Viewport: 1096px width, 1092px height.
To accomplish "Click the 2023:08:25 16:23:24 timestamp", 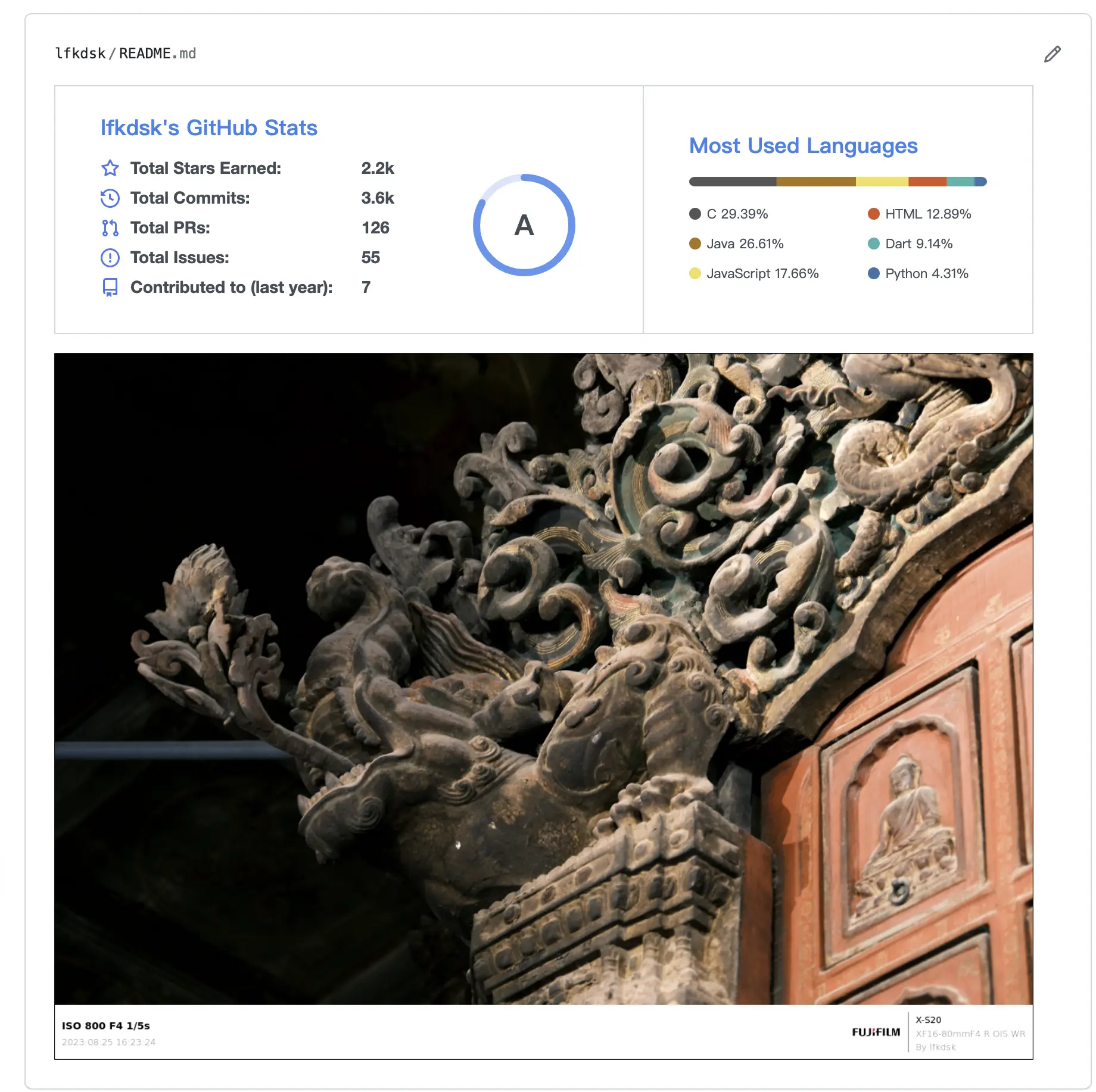I will [108, 1042].
